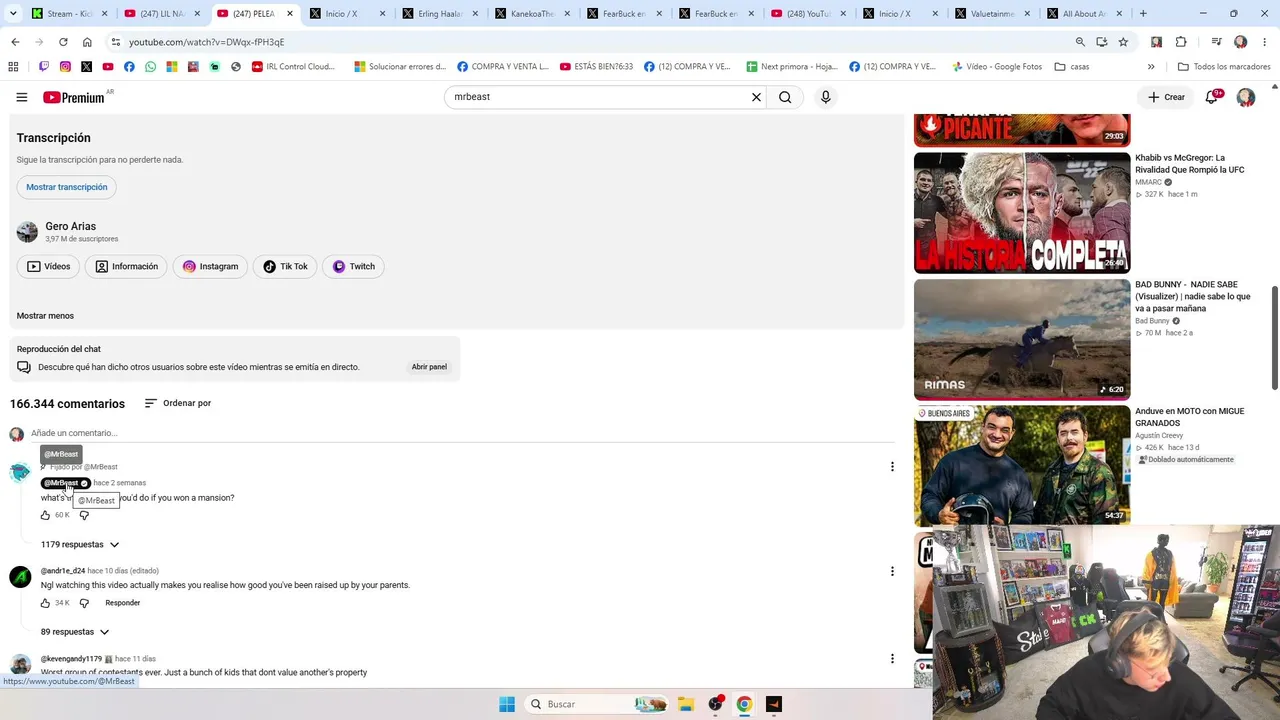Dislike the pinned MrBeast comment

coord(84,515)
